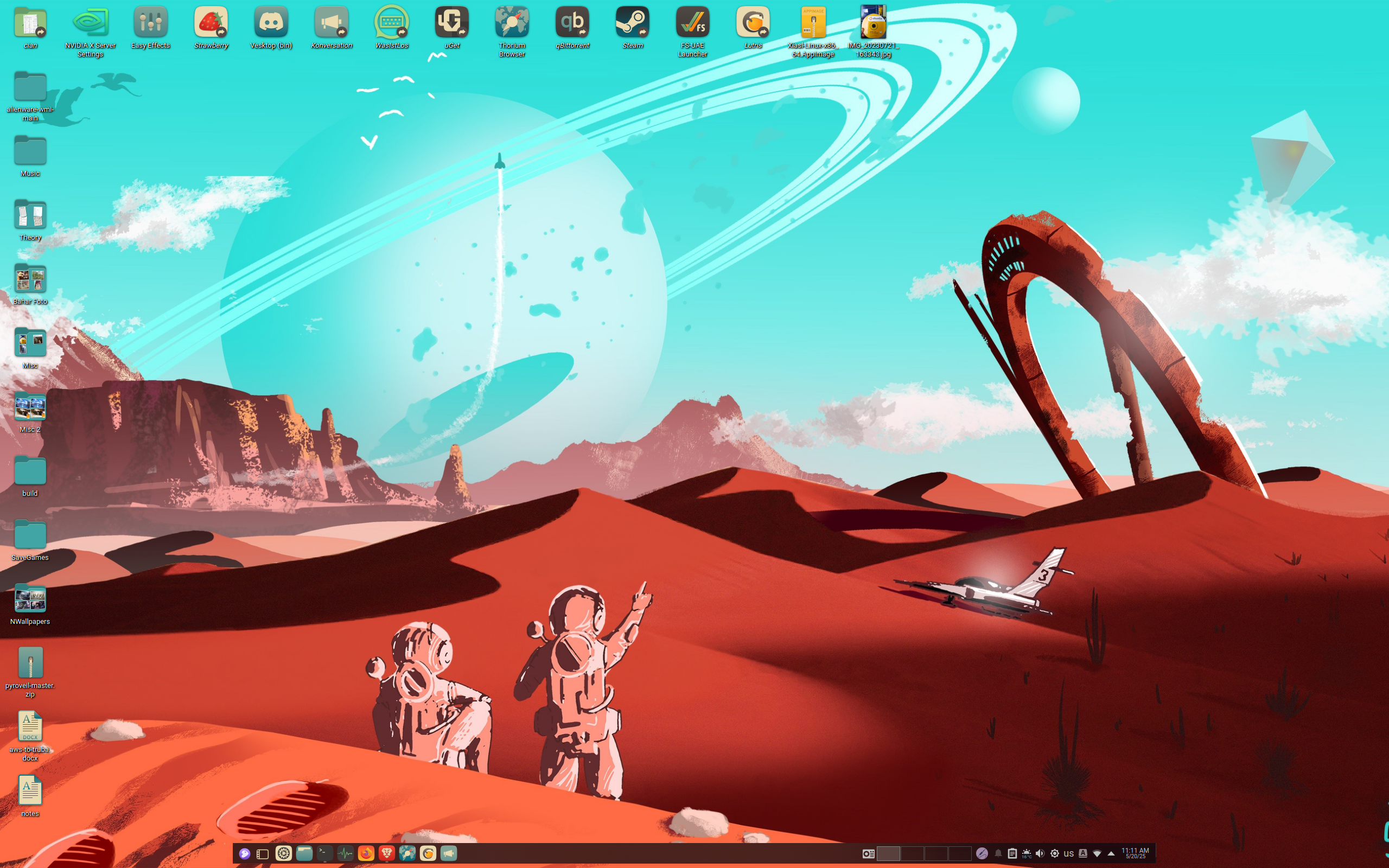
Task: Select the notes document file
Action: pyautogui.click(x=30, y=796)
